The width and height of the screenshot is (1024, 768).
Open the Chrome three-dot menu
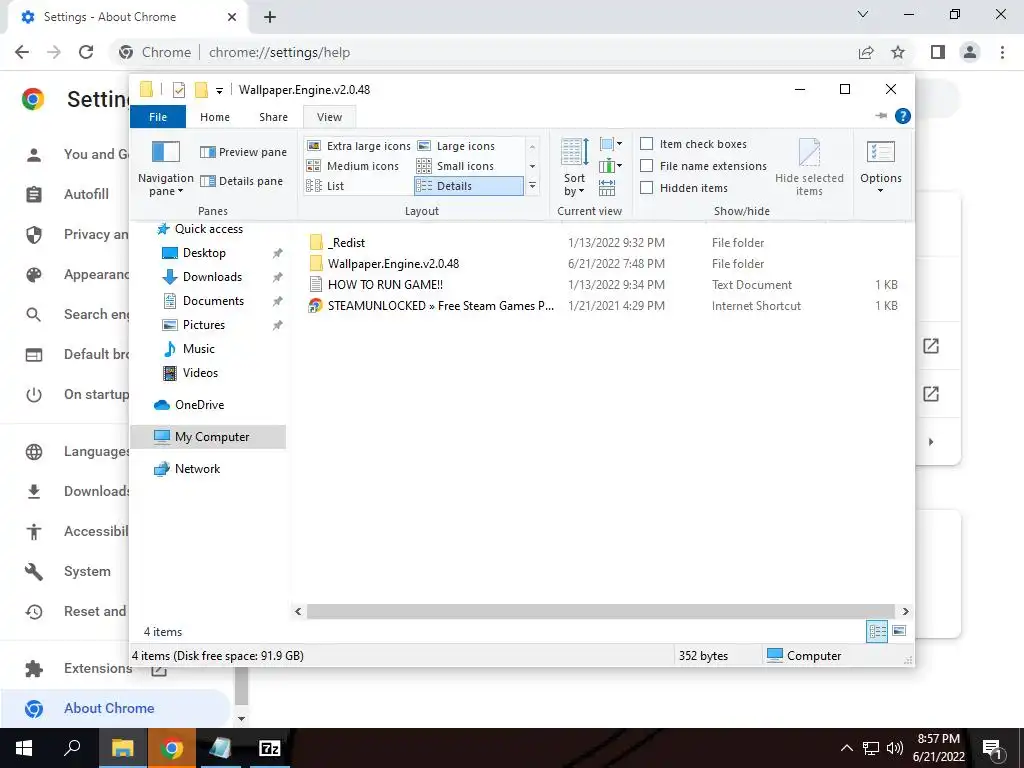coord(1002,52)
